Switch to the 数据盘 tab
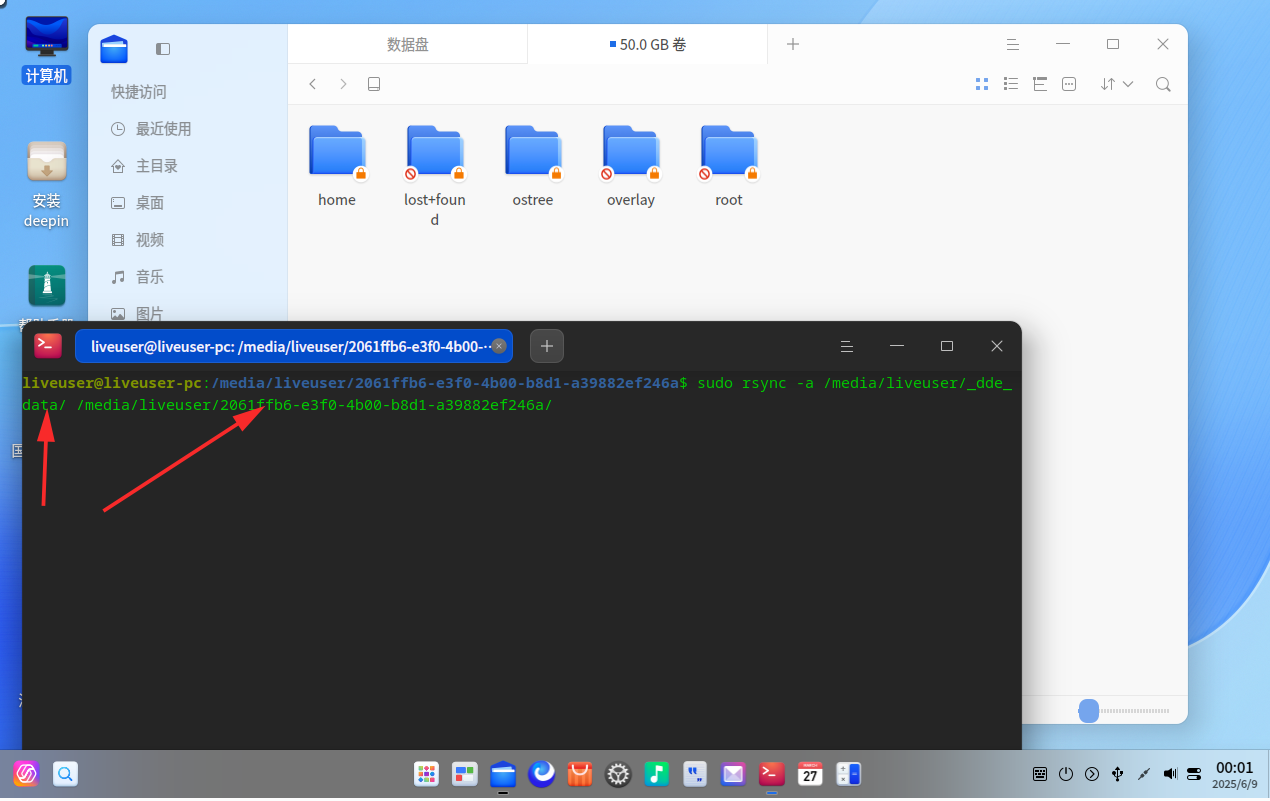Image resolution: width=1270 pixels, height=801 pixels. tap(408, 44)
